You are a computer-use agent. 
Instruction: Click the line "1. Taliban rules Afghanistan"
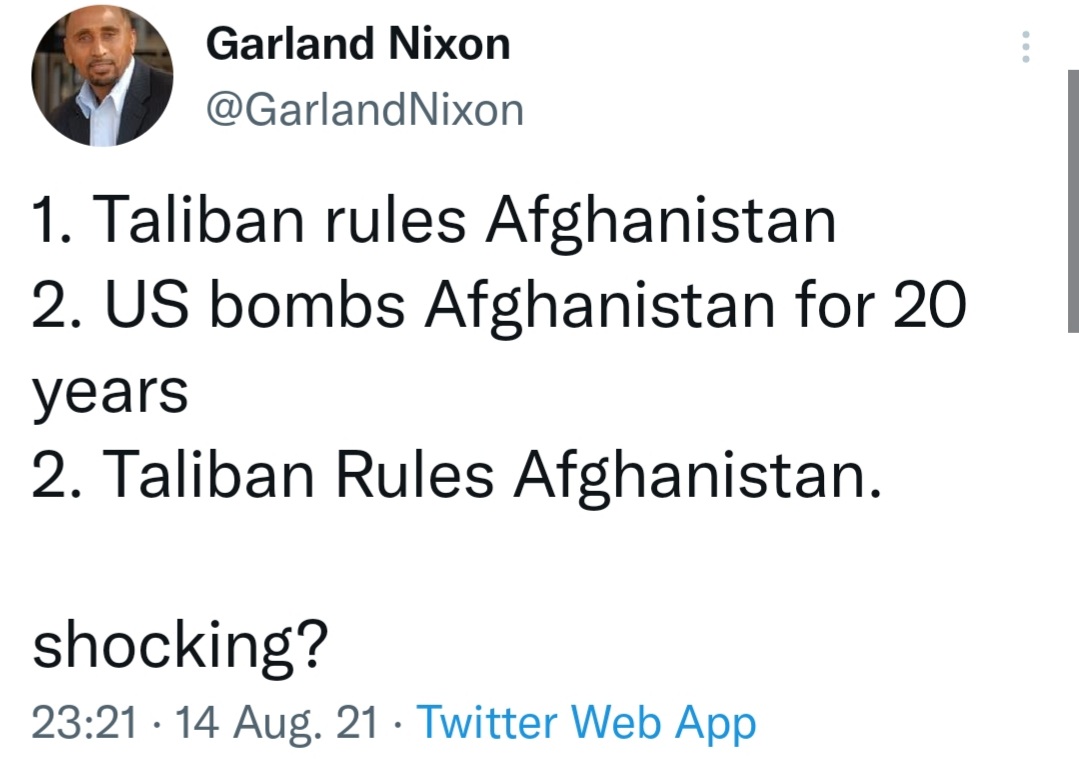coord(434,220)
